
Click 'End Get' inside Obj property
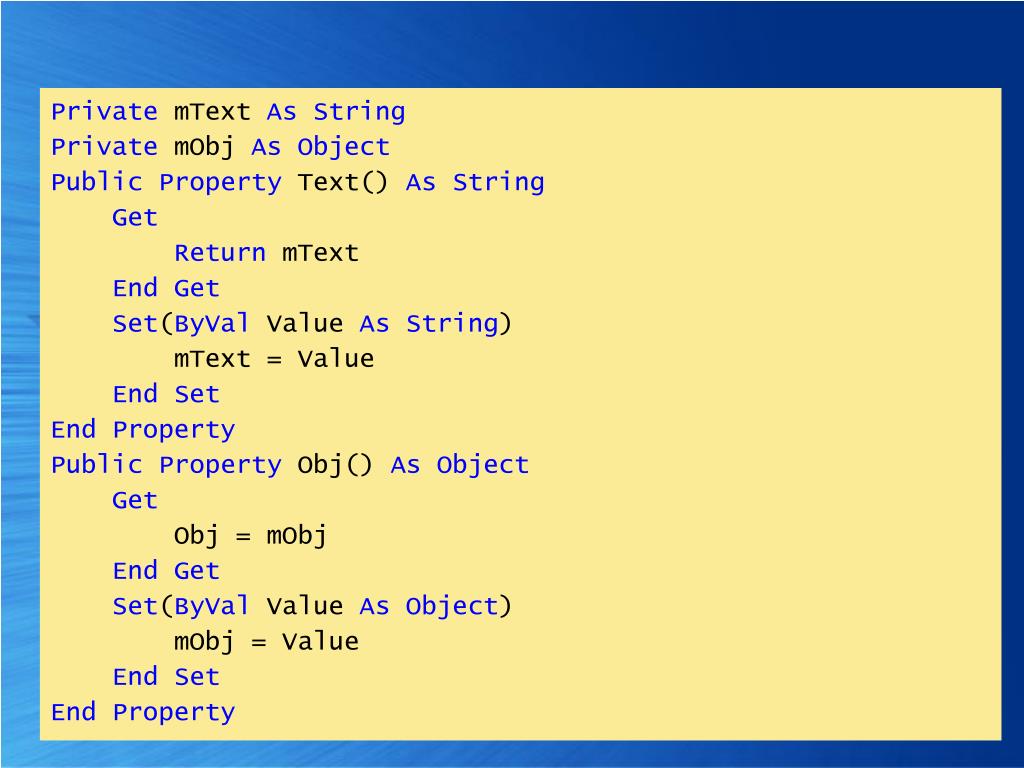[166, 571]
